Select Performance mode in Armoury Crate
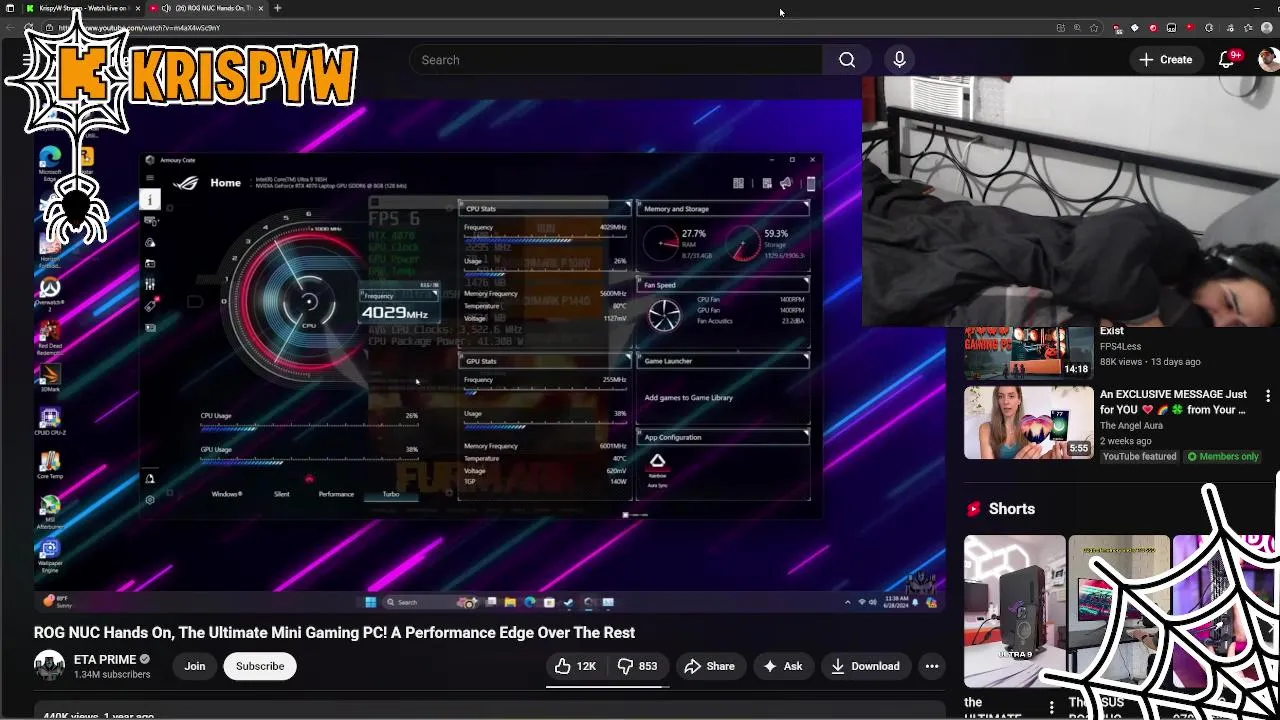The width and height of the screenshot is (1280, 720). click(336, 494)
